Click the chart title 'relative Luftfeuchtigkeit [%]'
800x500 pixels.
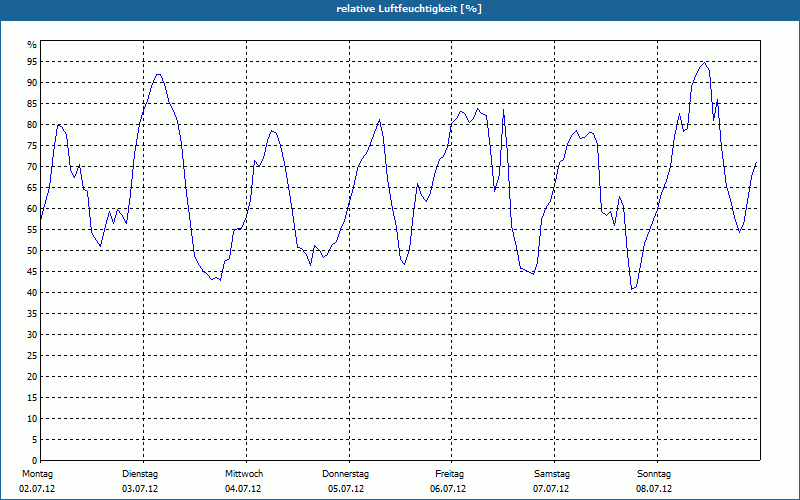pyautogui.click(x=409, y=9)
